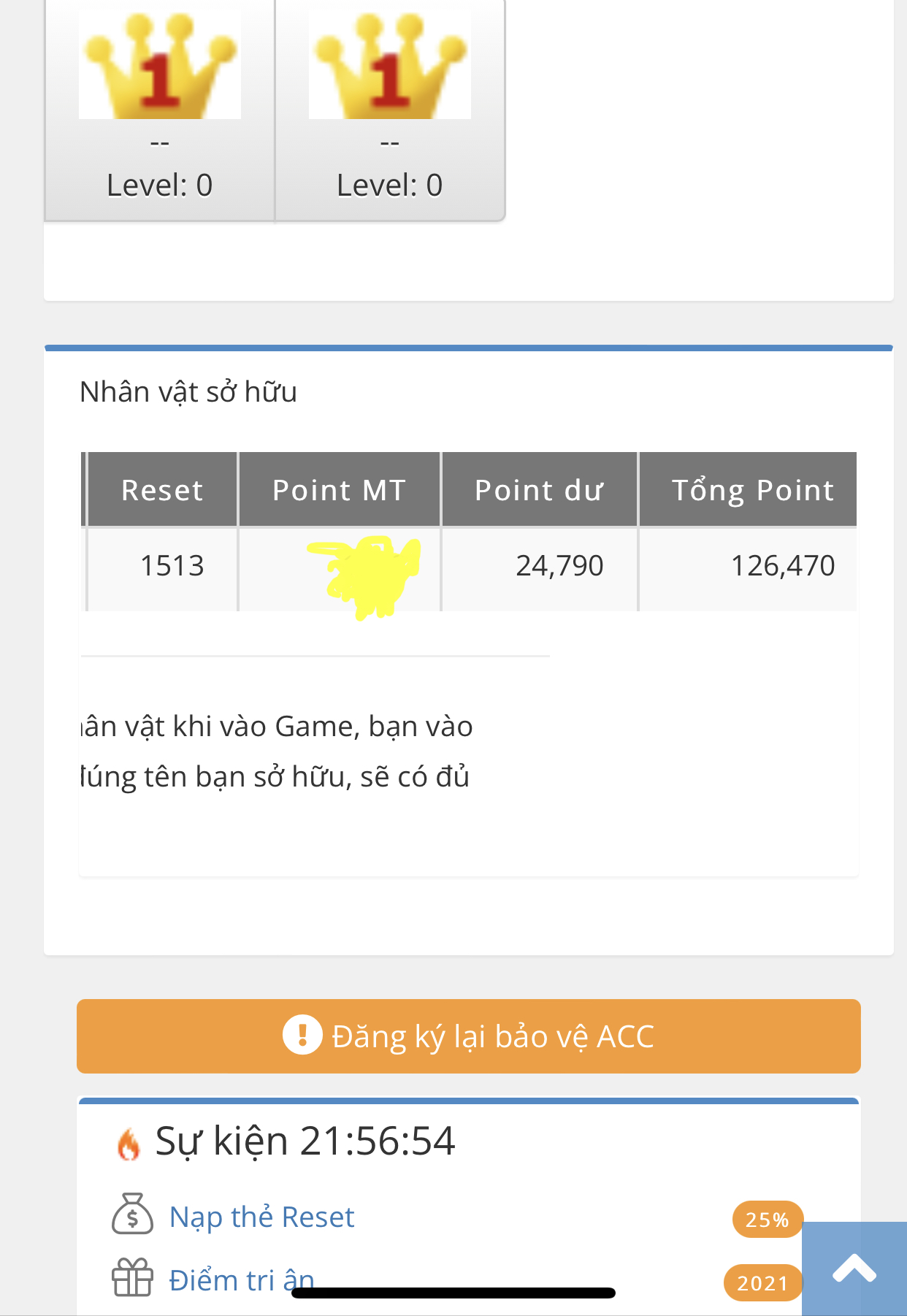The image size is (907, 1316).
Task: Click the gift box icon
Action: (132, 1277)
